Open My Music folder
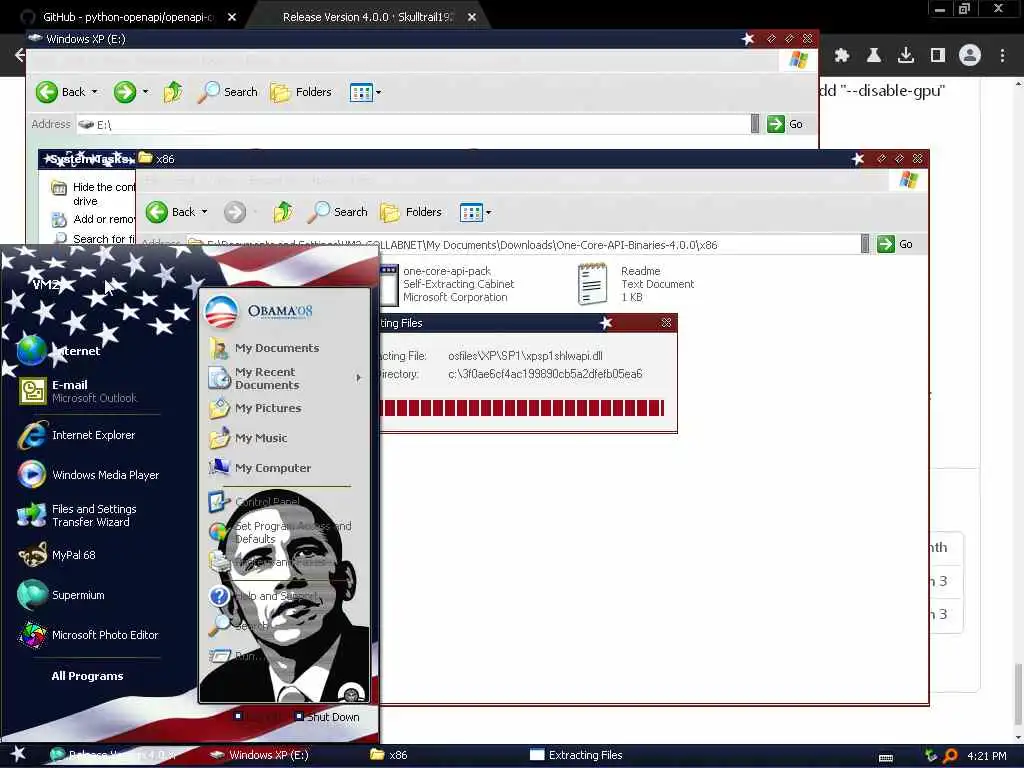Viewport: 1024px width, 768px height. (x=248, y=438)
